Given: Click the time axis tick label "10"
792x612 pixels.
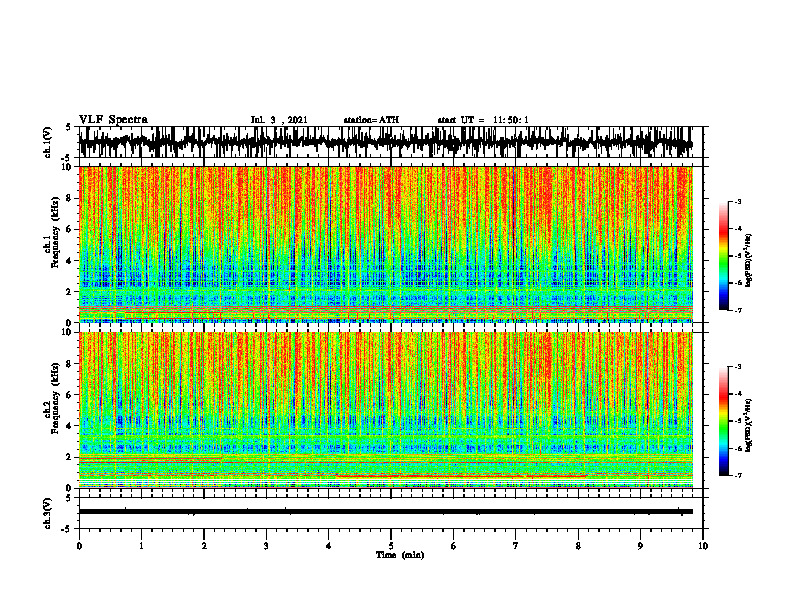Looking at the screenshot, I should [x=703, y=546].
